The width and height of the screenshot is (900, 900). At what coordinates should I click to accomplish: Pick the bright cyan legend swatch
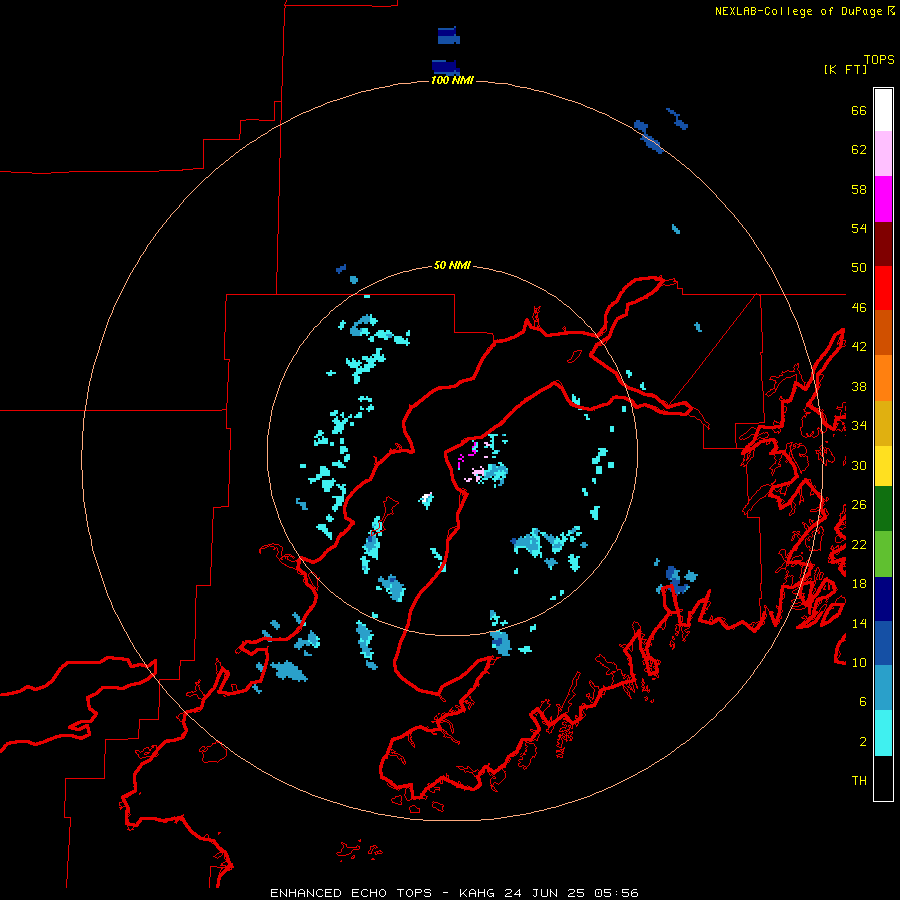[x=883, y=733]
